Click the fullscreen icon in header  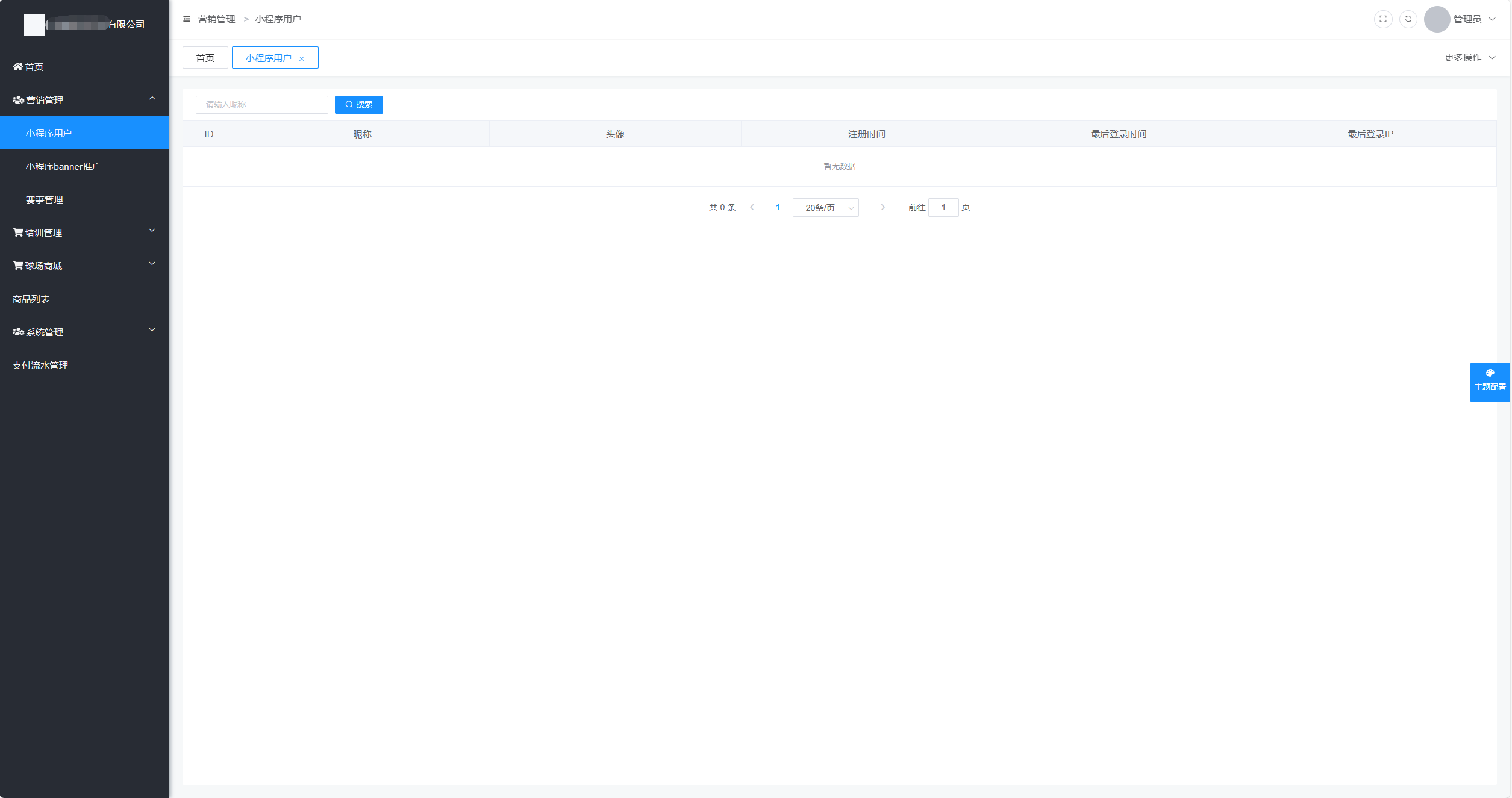pos(1383,19)
